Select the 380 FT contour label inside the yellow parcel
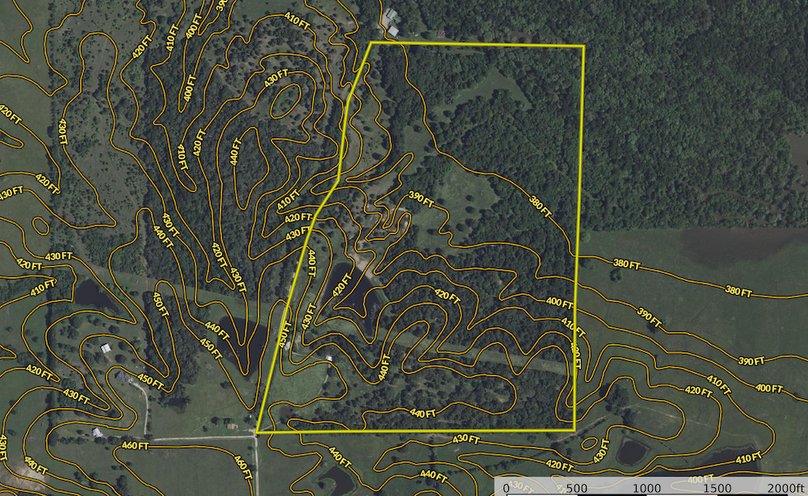This screenshot has height=496, width=808. pyautogui.click(x=540, y=206)
